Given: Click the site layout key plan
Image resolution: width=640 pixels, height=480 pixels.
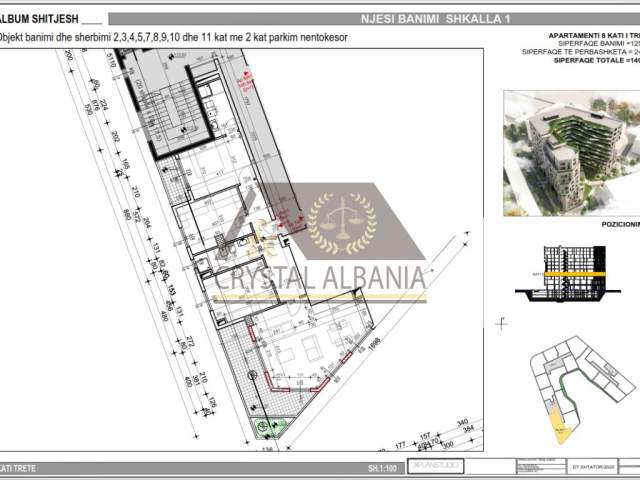Looking at the screenshot, I should (x=583, y=390).
